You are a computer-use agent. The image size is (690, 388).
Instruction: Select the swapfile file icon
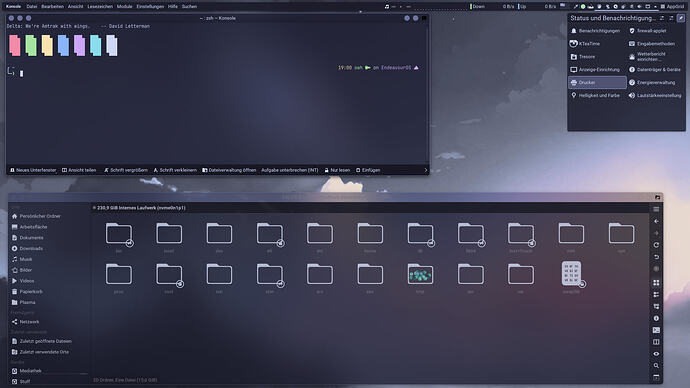coord(571,274)
